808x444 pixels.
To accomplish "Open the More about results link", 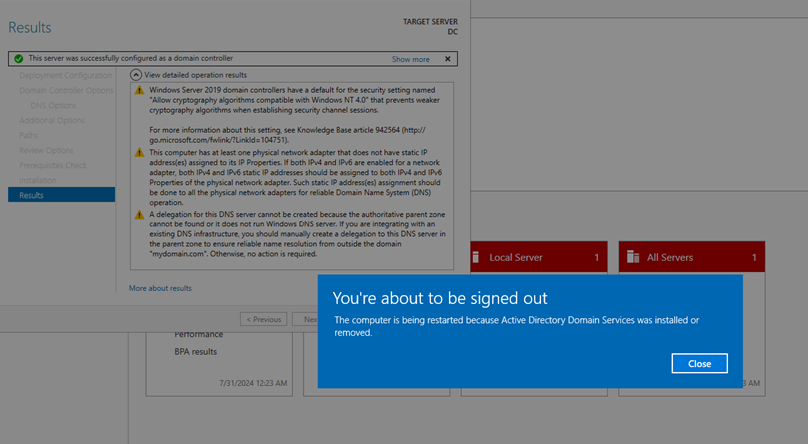I will coord(160,288).
